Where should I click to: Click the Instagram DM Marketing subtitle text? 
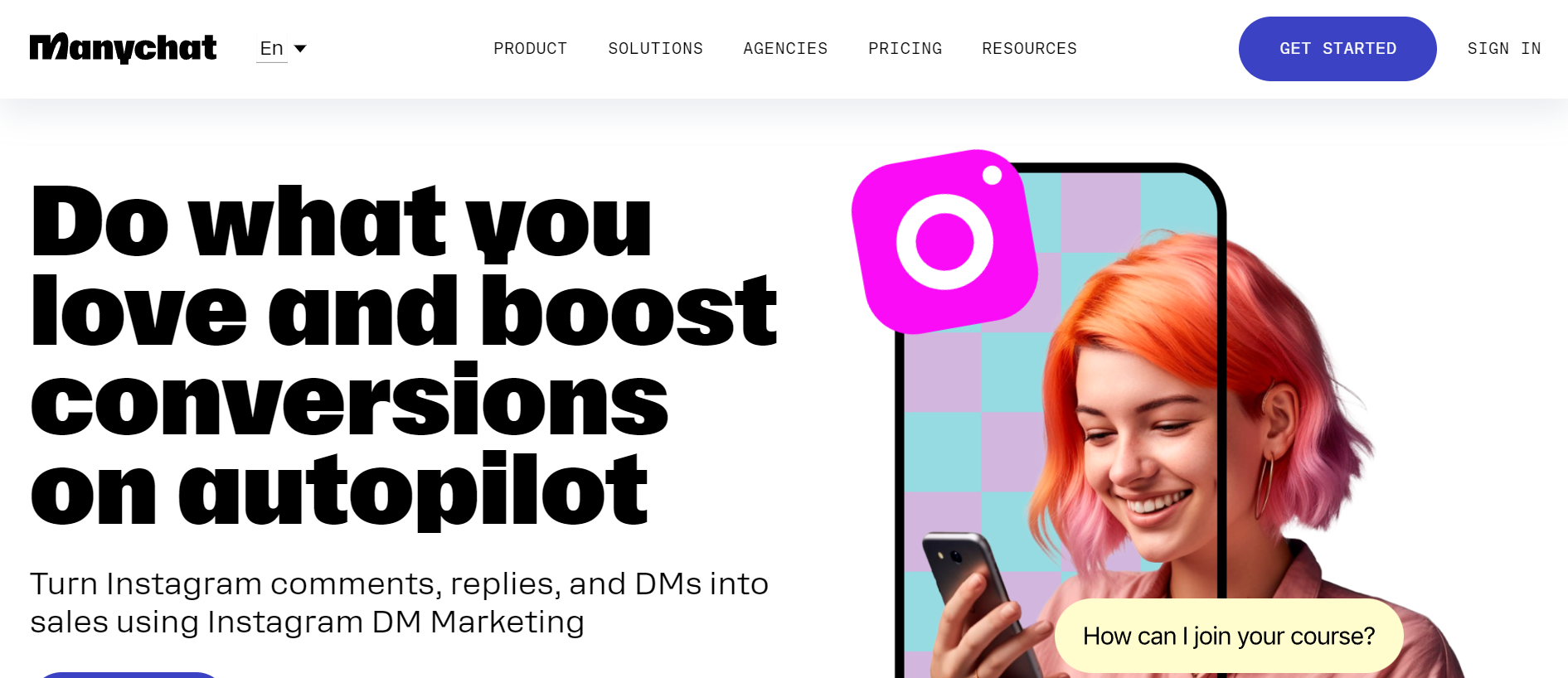(x=399, y=603)
